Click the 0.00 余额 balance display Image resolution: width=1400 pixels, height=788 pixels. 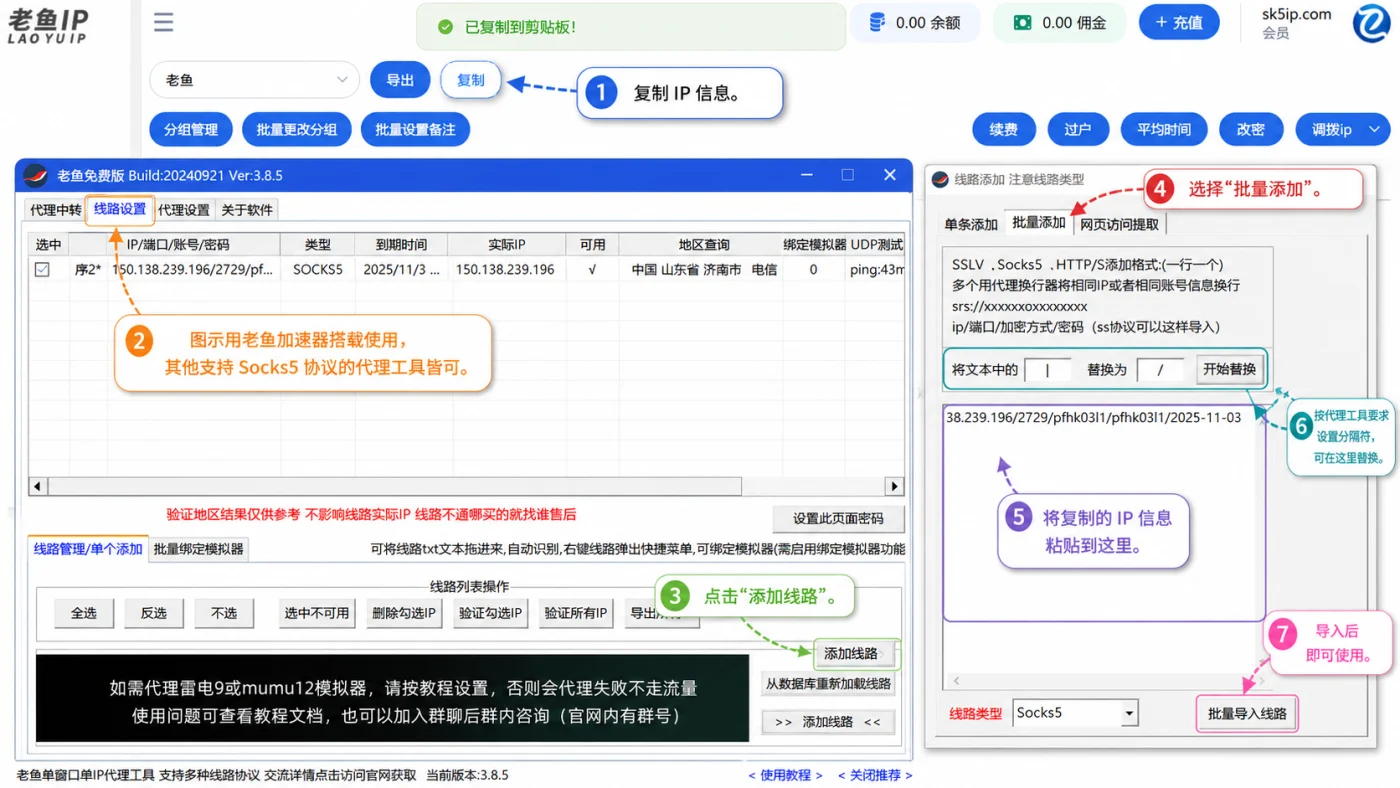[913, 22]
